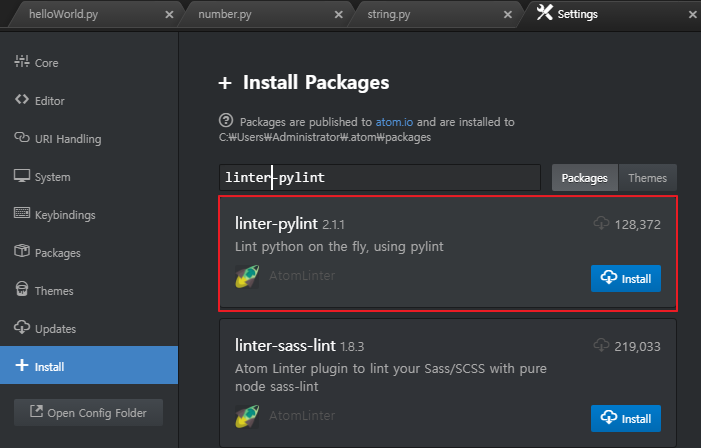Click the plus icon before Install Packages
This screenshot has height=448, width=701.
point(225,83)
